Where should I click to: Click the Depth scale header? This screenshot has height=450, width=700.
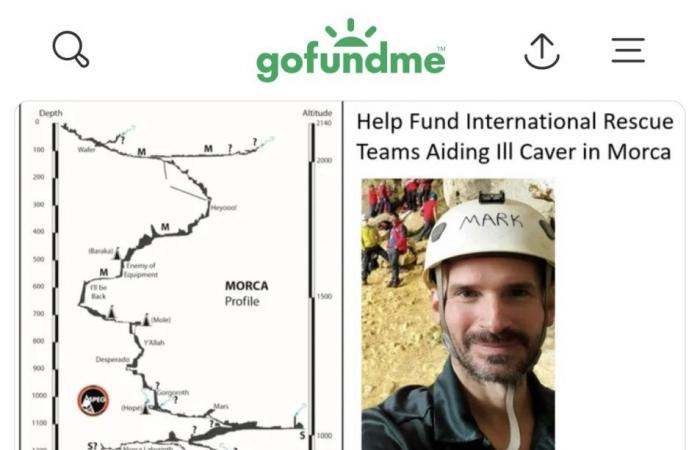[x=50, y=113]
